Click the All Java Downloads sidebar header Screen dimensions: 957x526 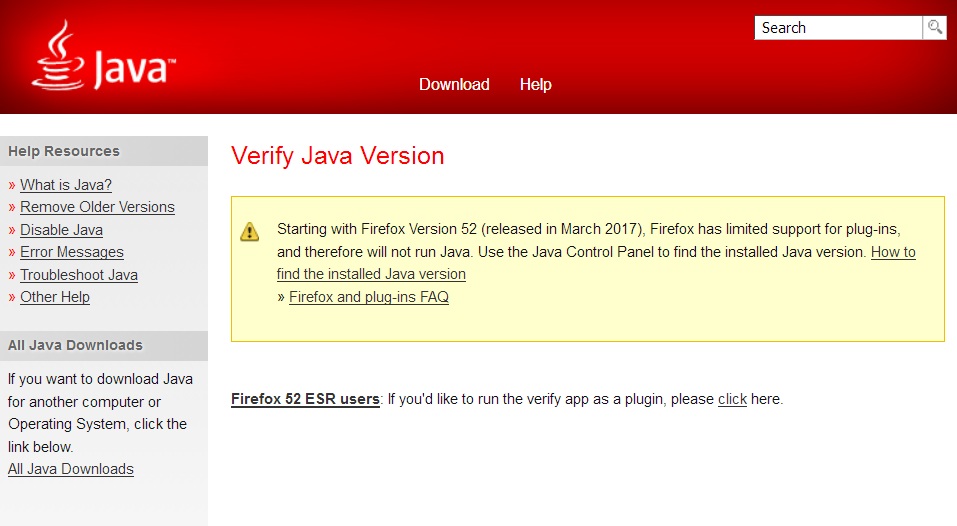104,345
